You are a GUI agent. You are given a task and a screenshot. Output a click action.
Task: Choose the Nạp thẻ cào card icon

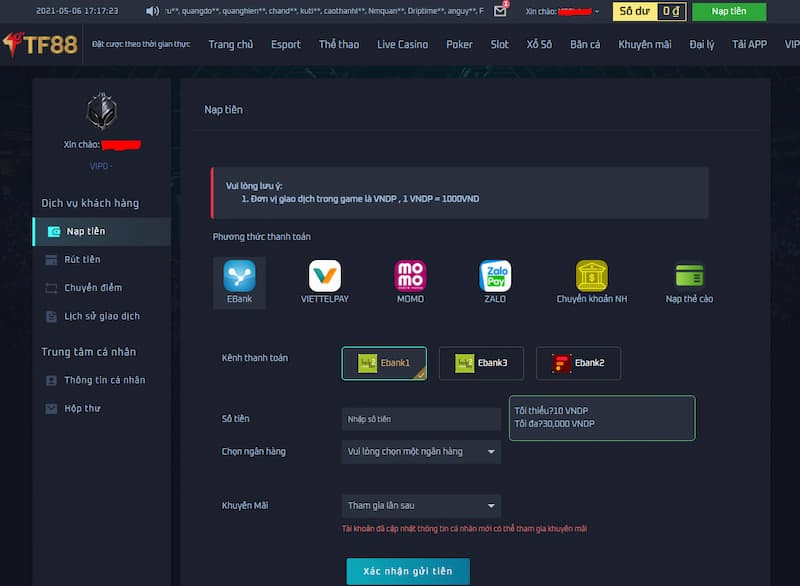(x=689, y=277)
